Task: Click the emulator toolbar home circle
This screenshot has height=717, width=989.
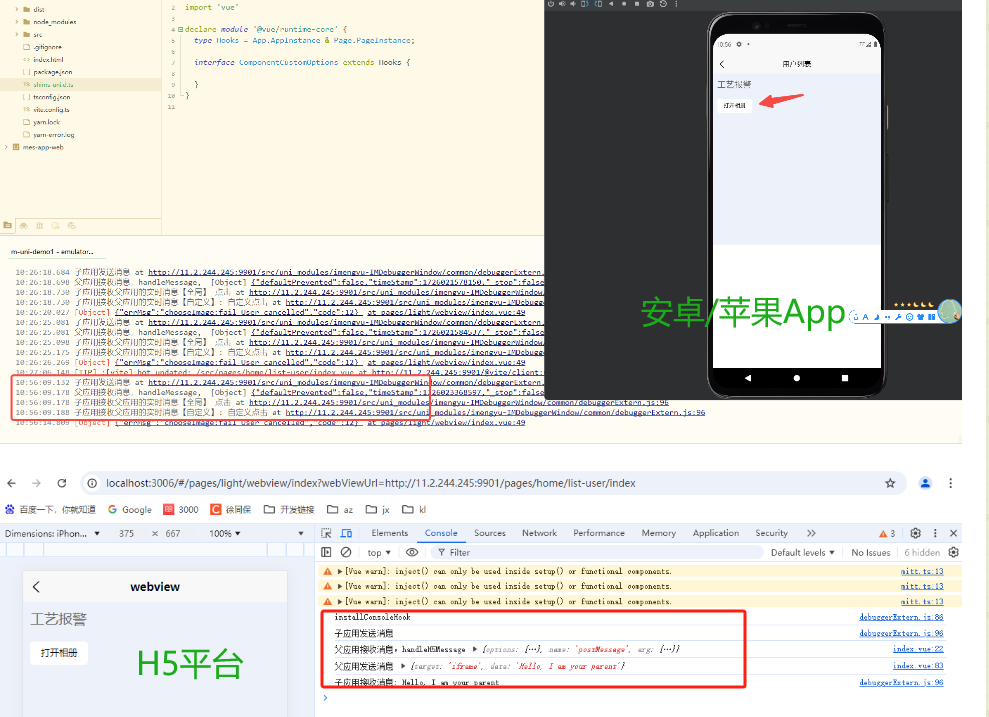Action: coord(624,4)
